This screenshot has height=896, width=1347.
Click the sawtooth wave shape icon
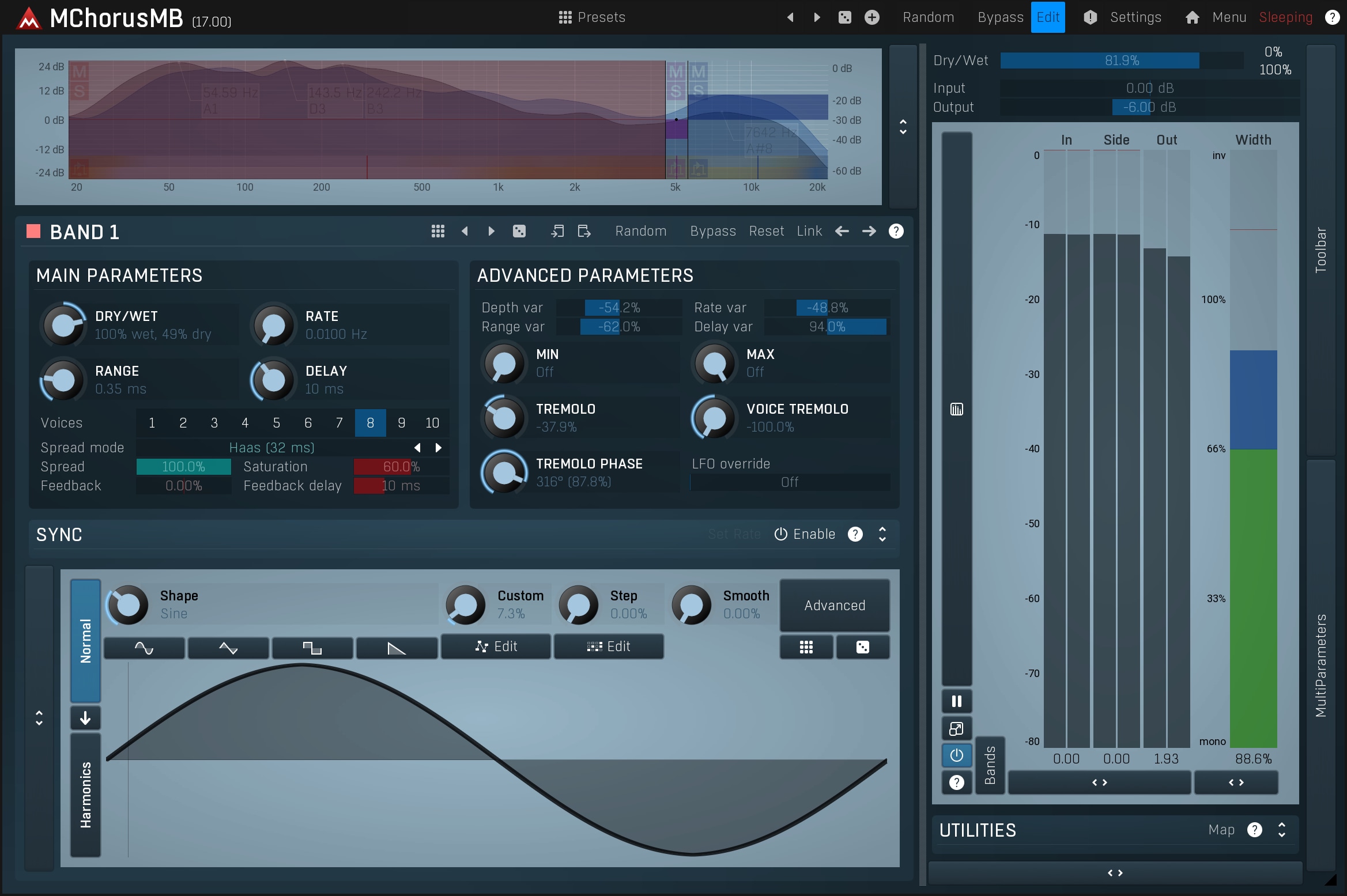pyautogui.click(x=397, y=648)
